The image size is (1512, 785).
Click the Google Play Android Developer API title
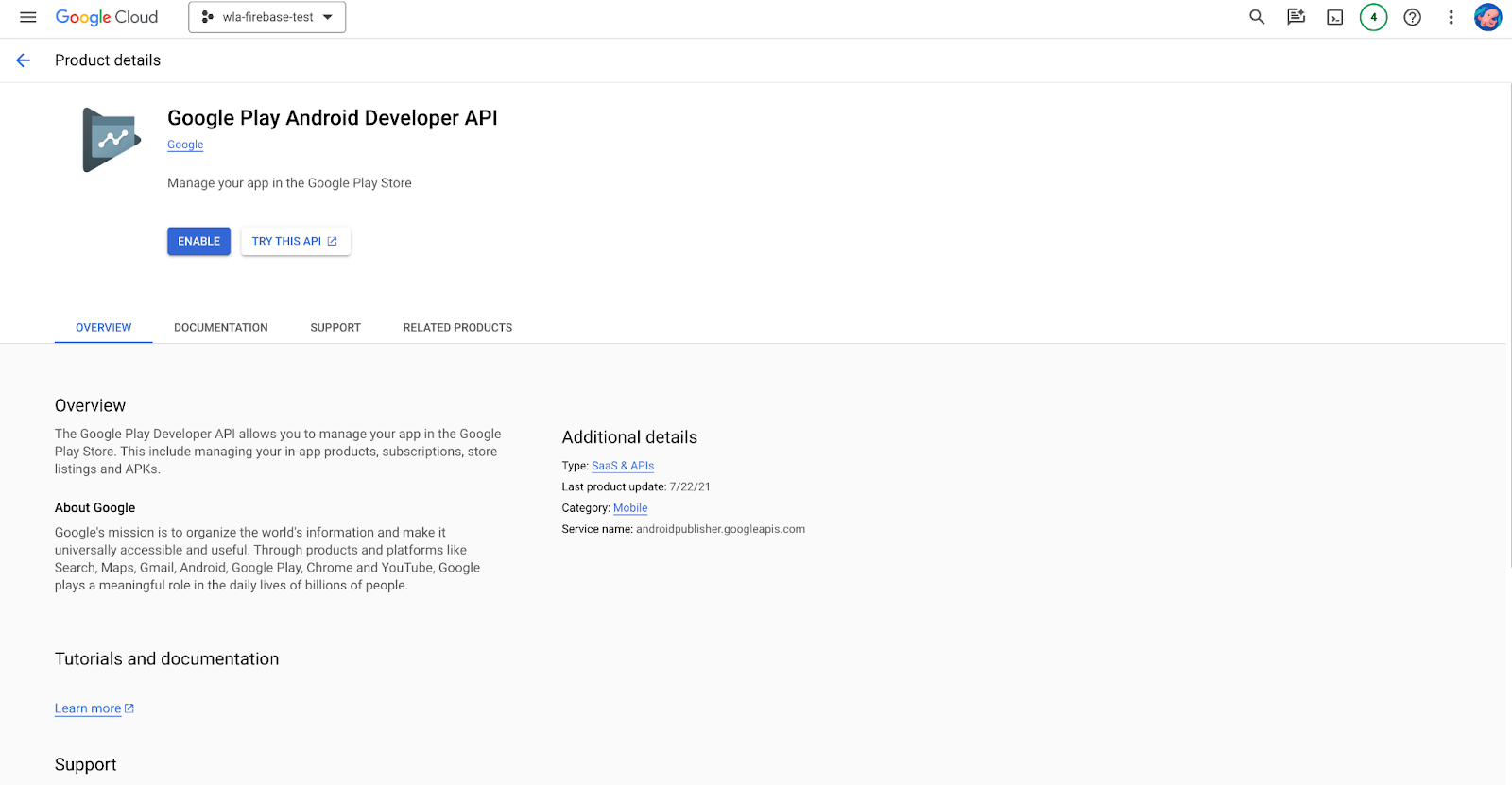point(333,118)
